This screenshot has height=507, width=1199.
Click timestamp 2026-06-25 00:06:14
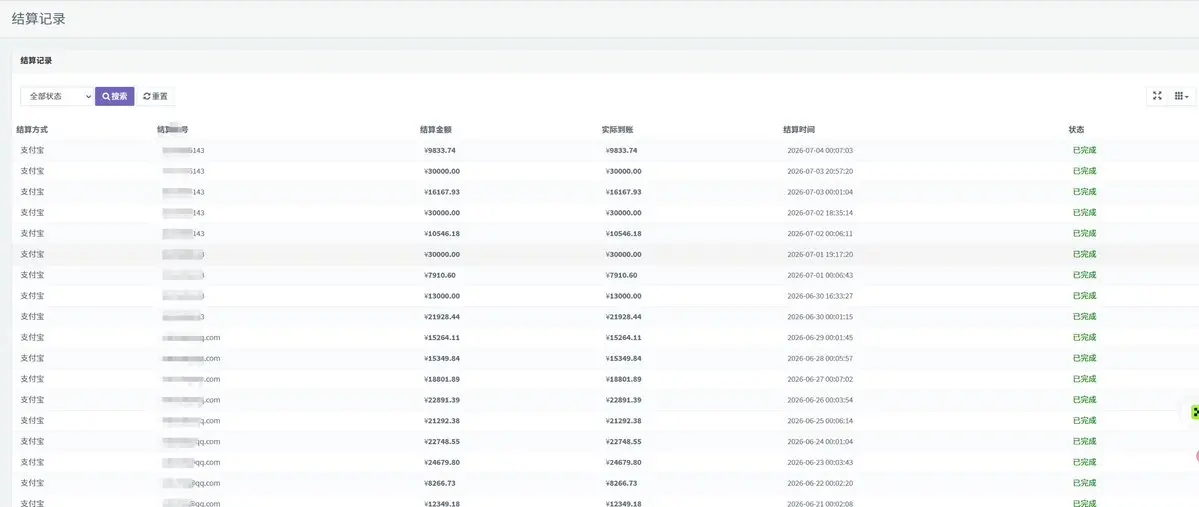point(820,421)
